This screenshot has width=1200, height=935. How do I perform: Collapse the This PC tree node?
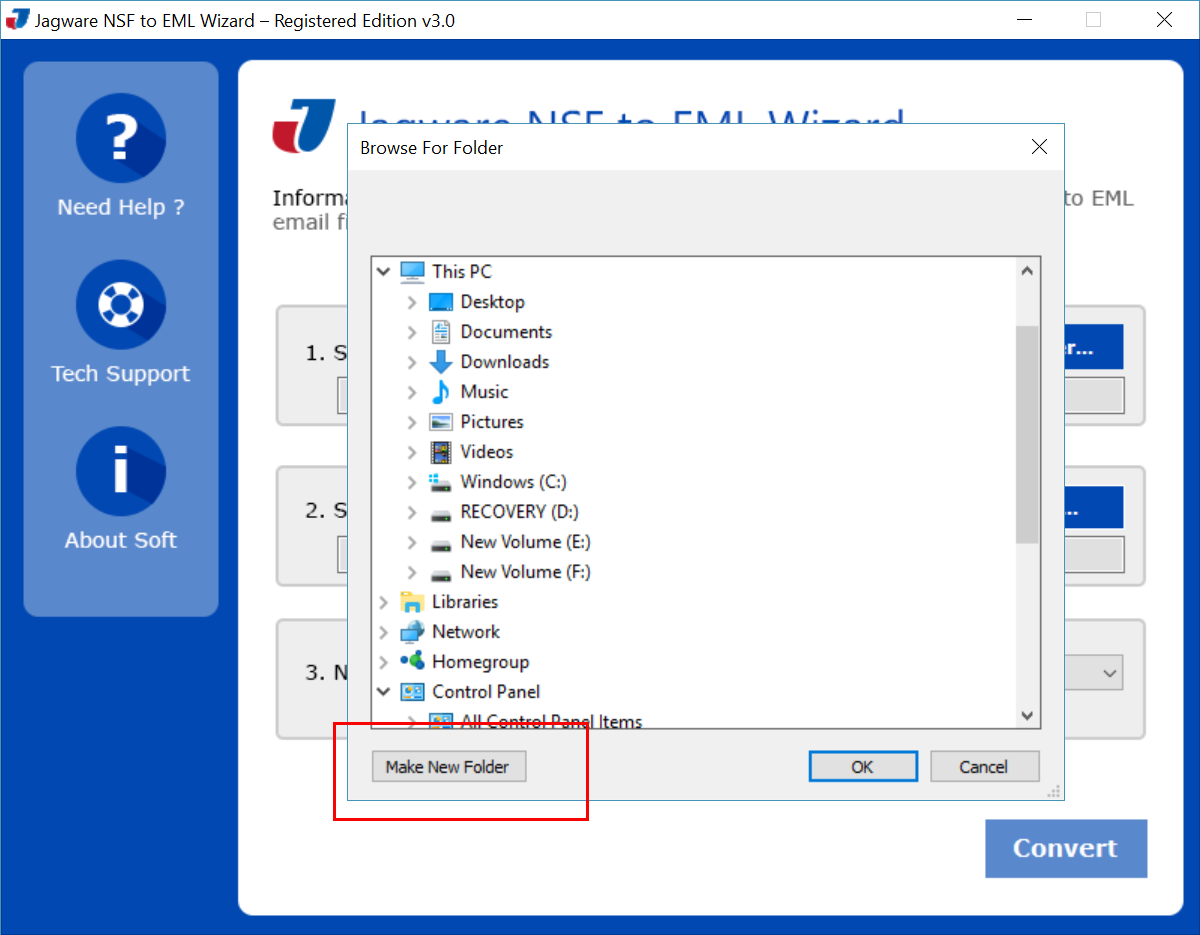pos(383,271)
